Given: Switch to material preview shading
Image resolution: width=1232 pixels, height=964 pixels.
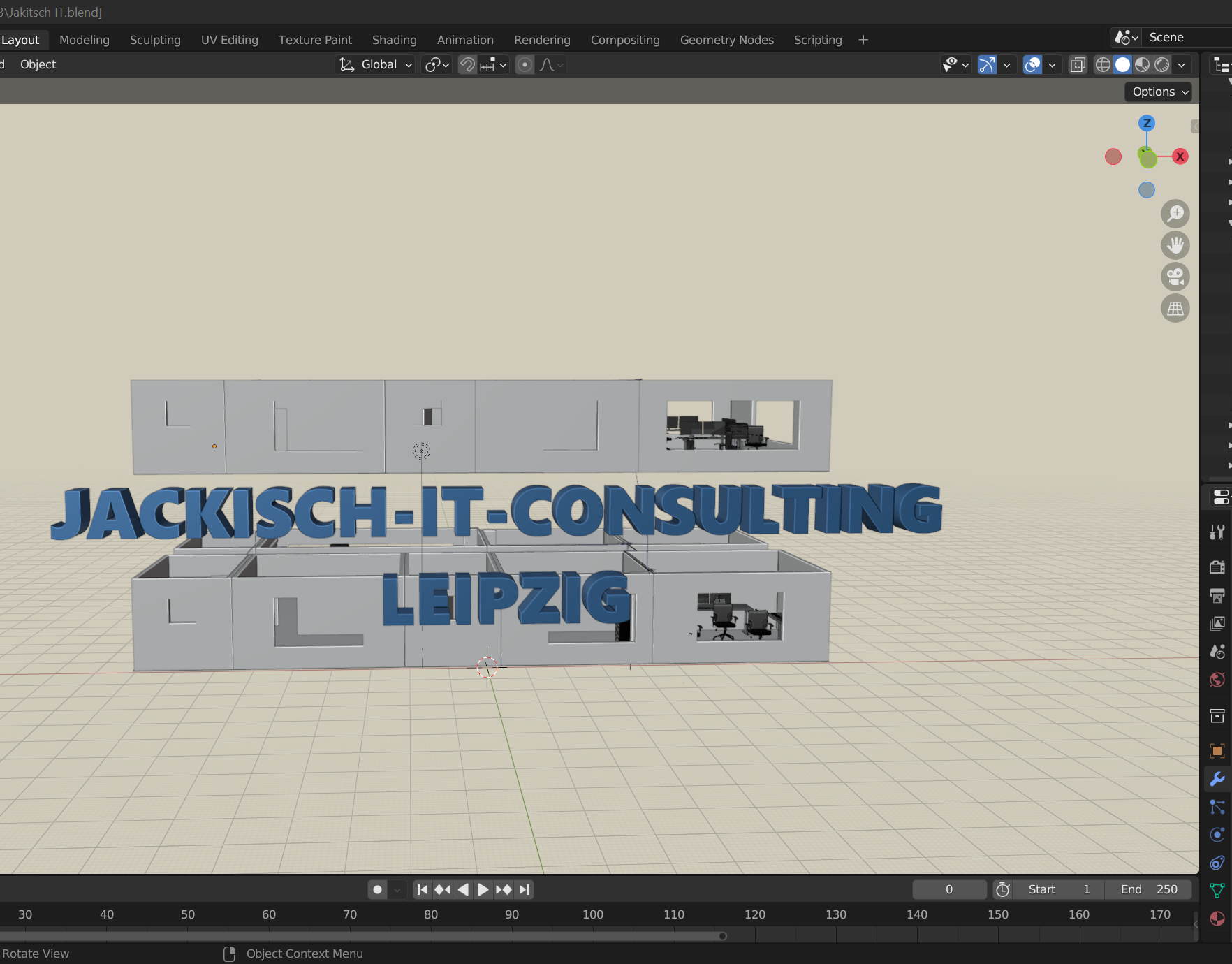Looking at the screenshot, I should [1142, 65].
